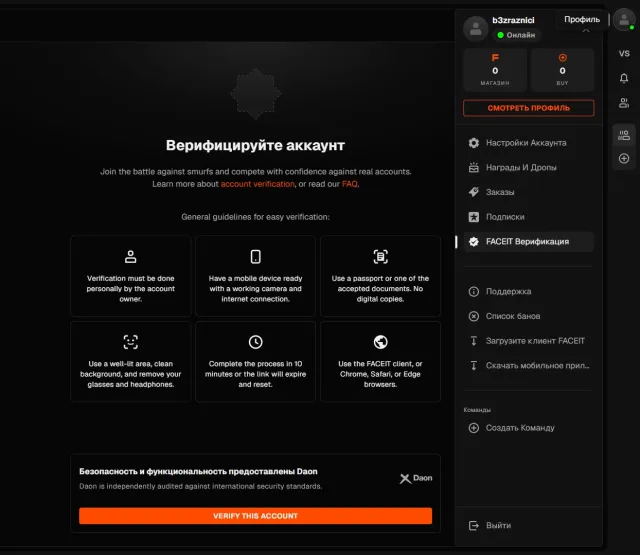
Task: Click СМОТРЕТЬ ПРОФИЛЬ button
Action: 529,108
